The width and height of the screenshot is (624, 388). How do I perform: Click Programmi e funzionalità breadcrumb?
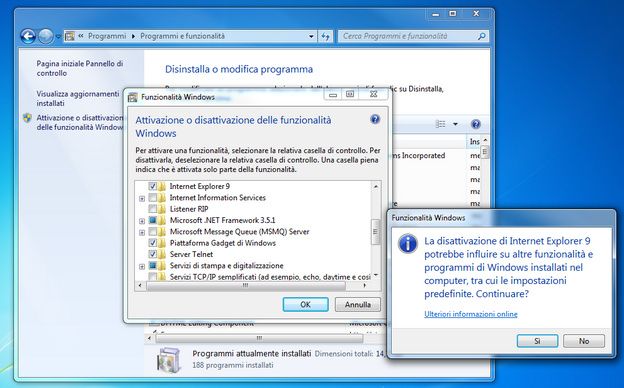click(x=182, y=36)
